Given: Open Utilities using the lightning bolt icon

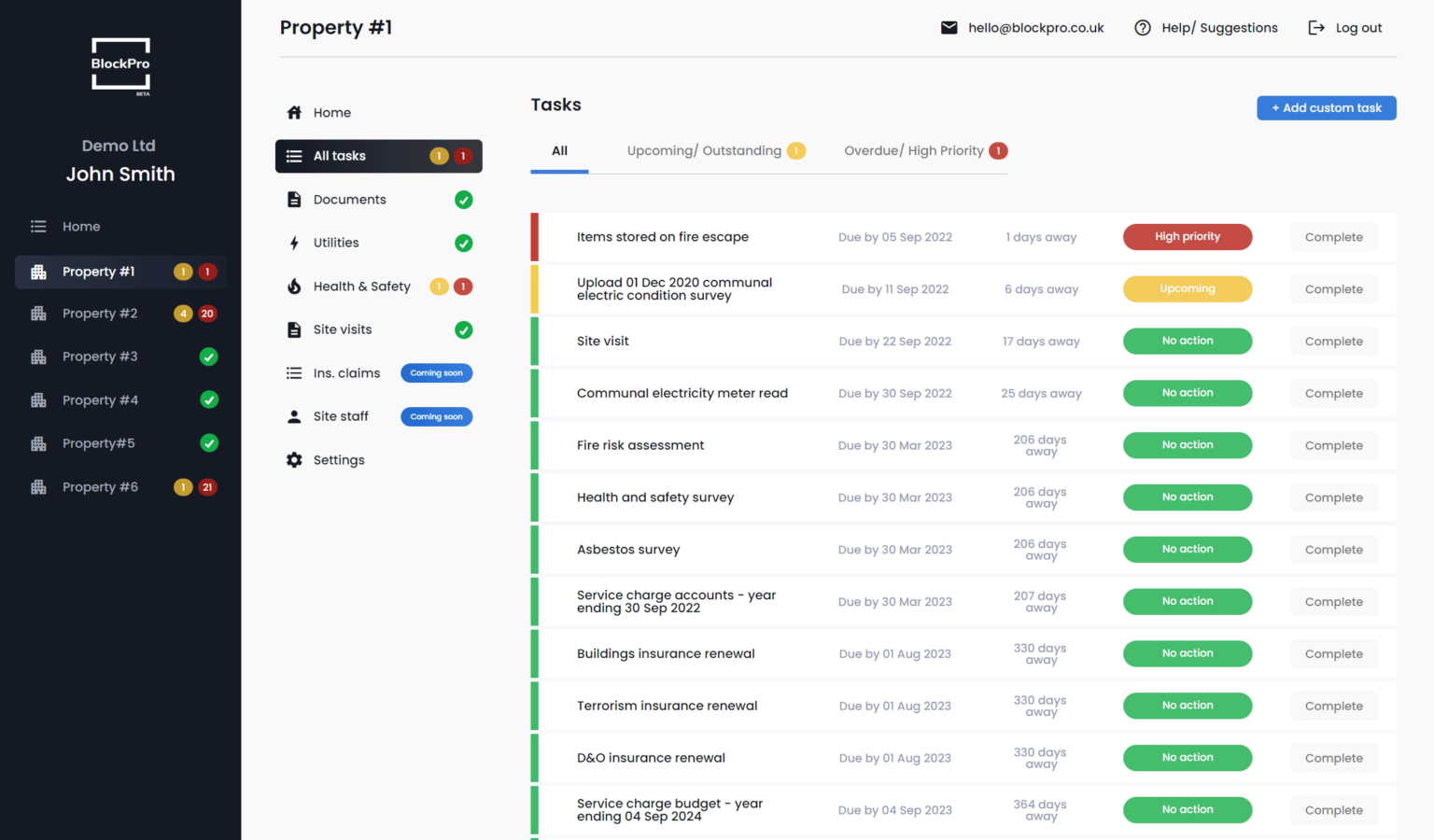Looking at the screenshot, I should click(293, 242).
